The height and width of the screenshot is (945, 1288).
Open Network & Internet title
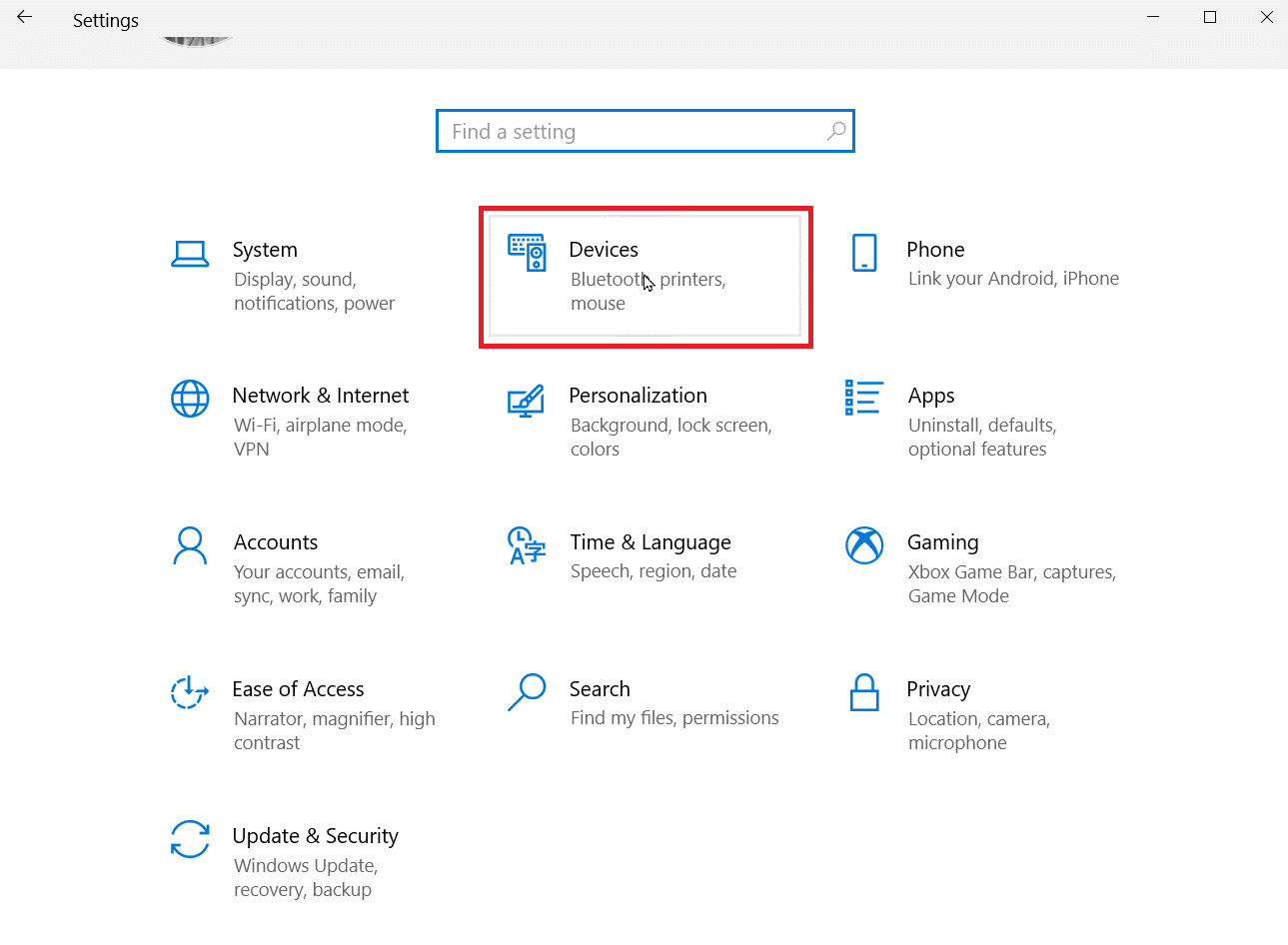[321, 396]
